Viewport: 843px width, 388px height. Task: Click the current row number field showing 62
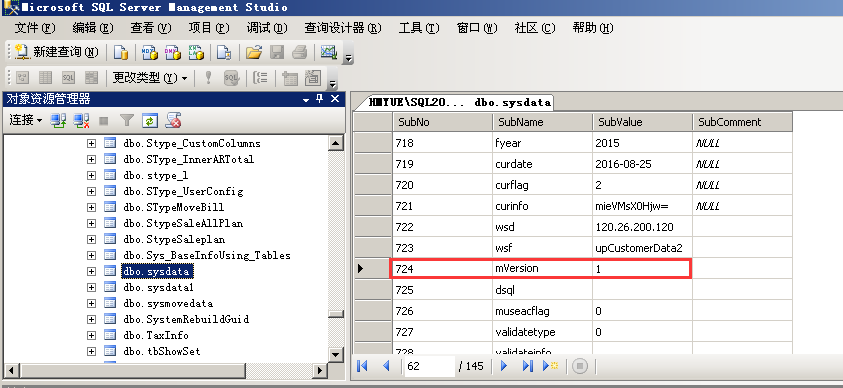[429, 366]
